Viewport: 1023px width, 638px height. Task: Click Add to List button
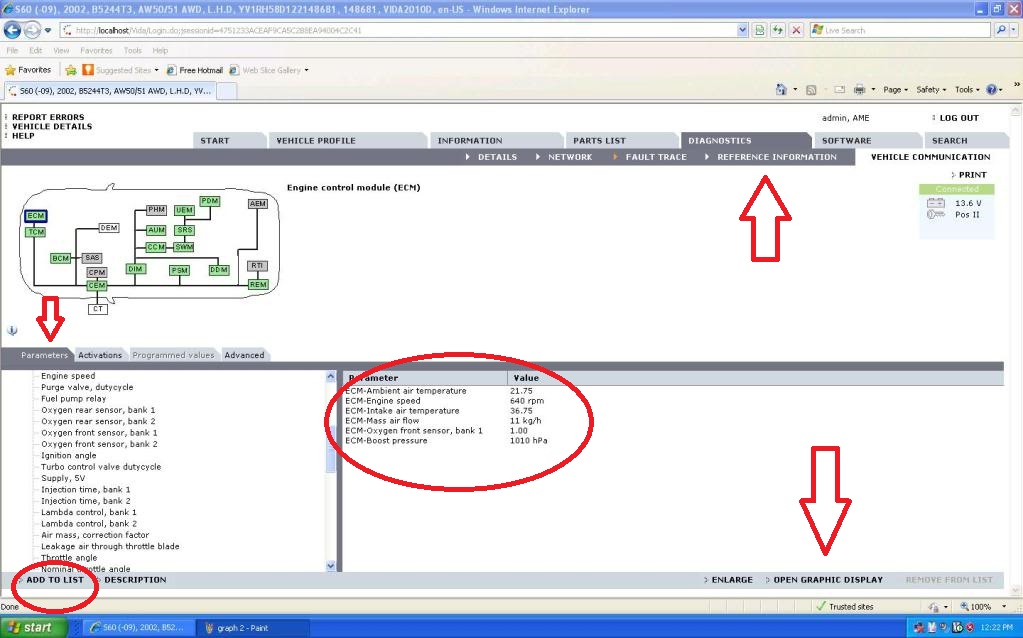(55, 580)
